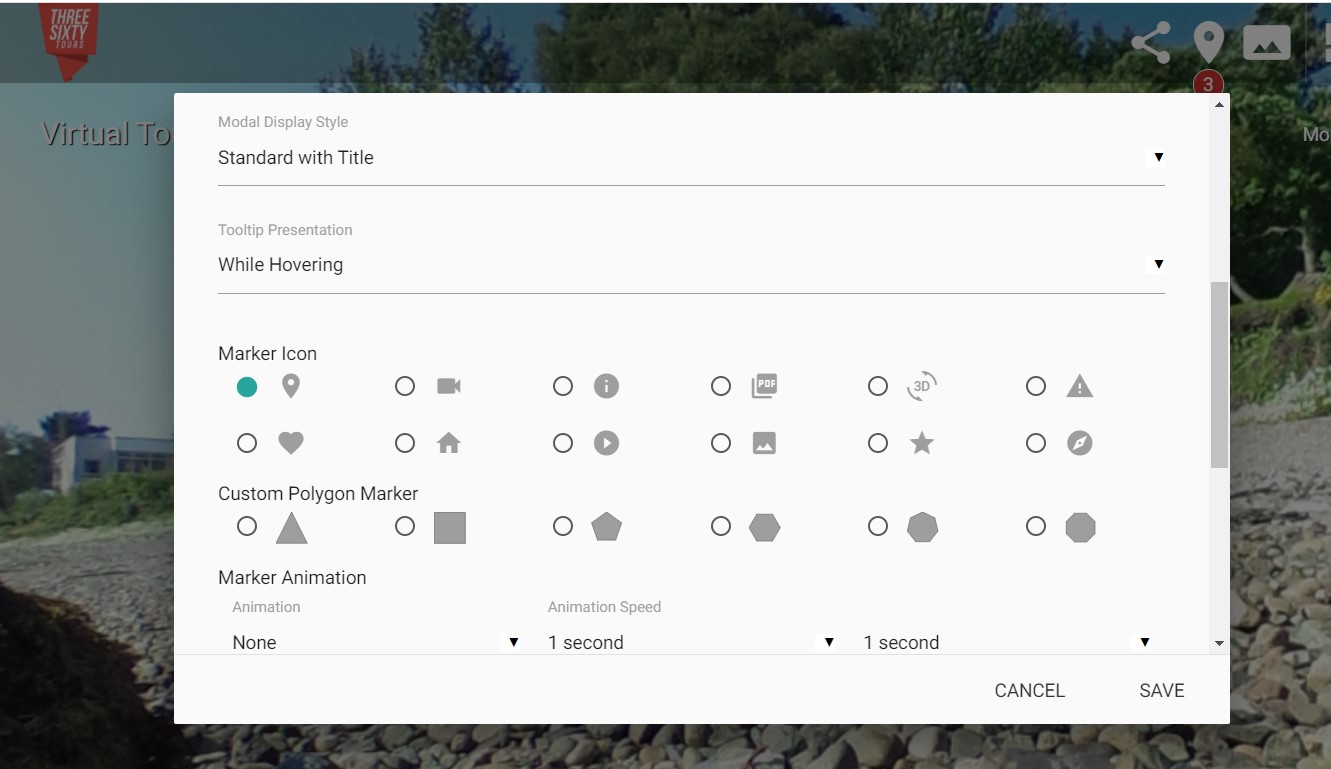Viewport: 1331px width, 769px height.
Task: Select the home marker radio button
Action: tap(405, 443)
